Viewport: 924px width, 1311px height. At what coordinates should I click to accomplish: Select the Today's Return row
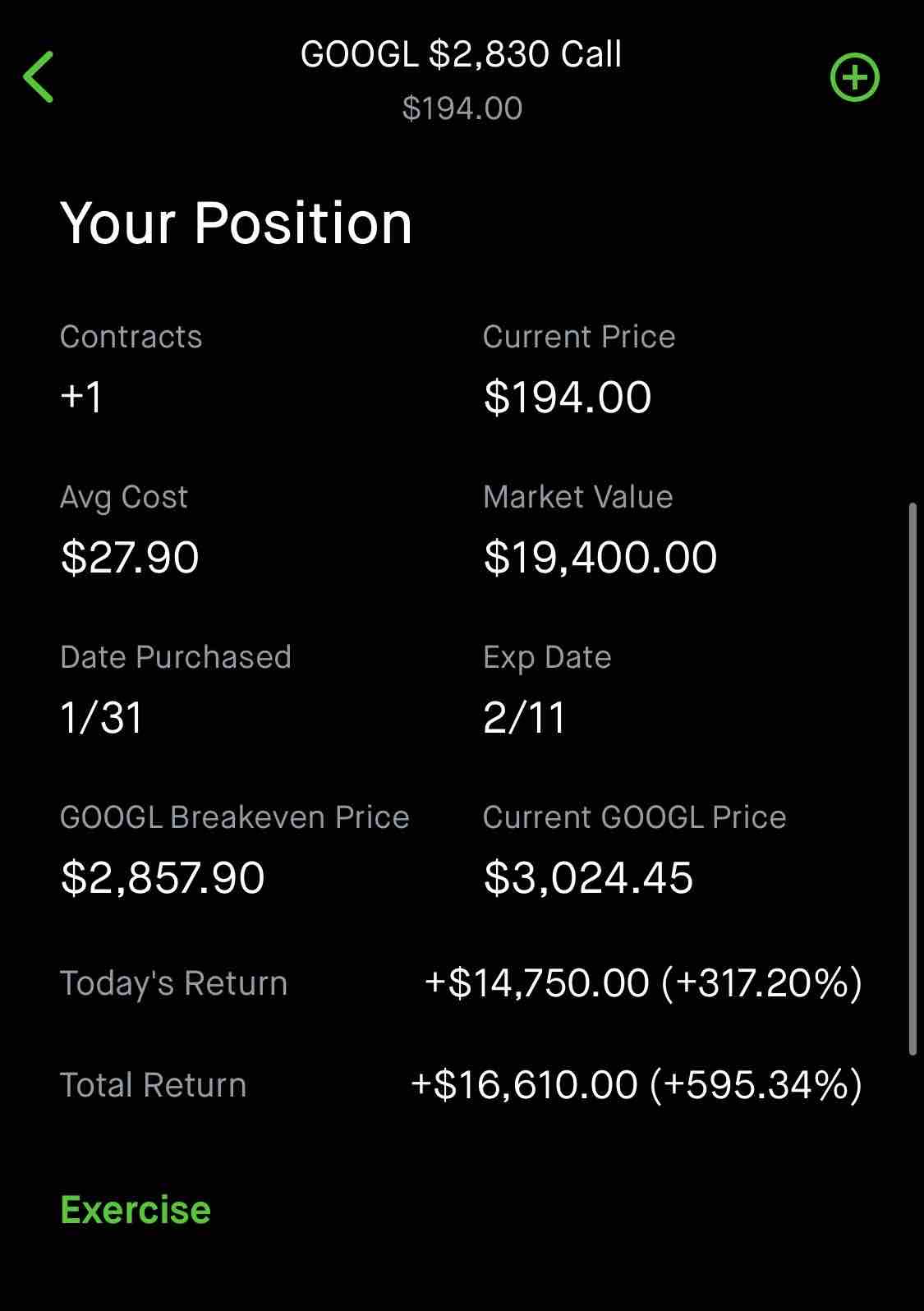tap(462, 982)
